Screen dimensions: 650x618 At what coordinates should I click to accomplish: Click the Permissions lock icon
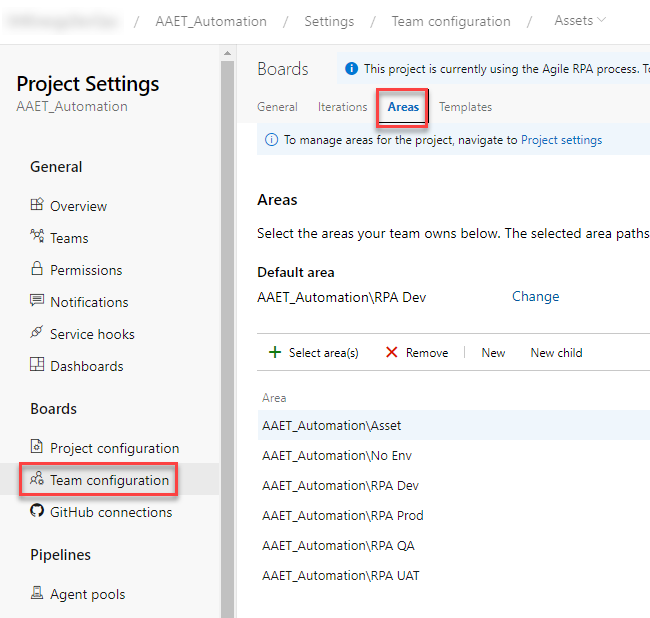[37, 268]
